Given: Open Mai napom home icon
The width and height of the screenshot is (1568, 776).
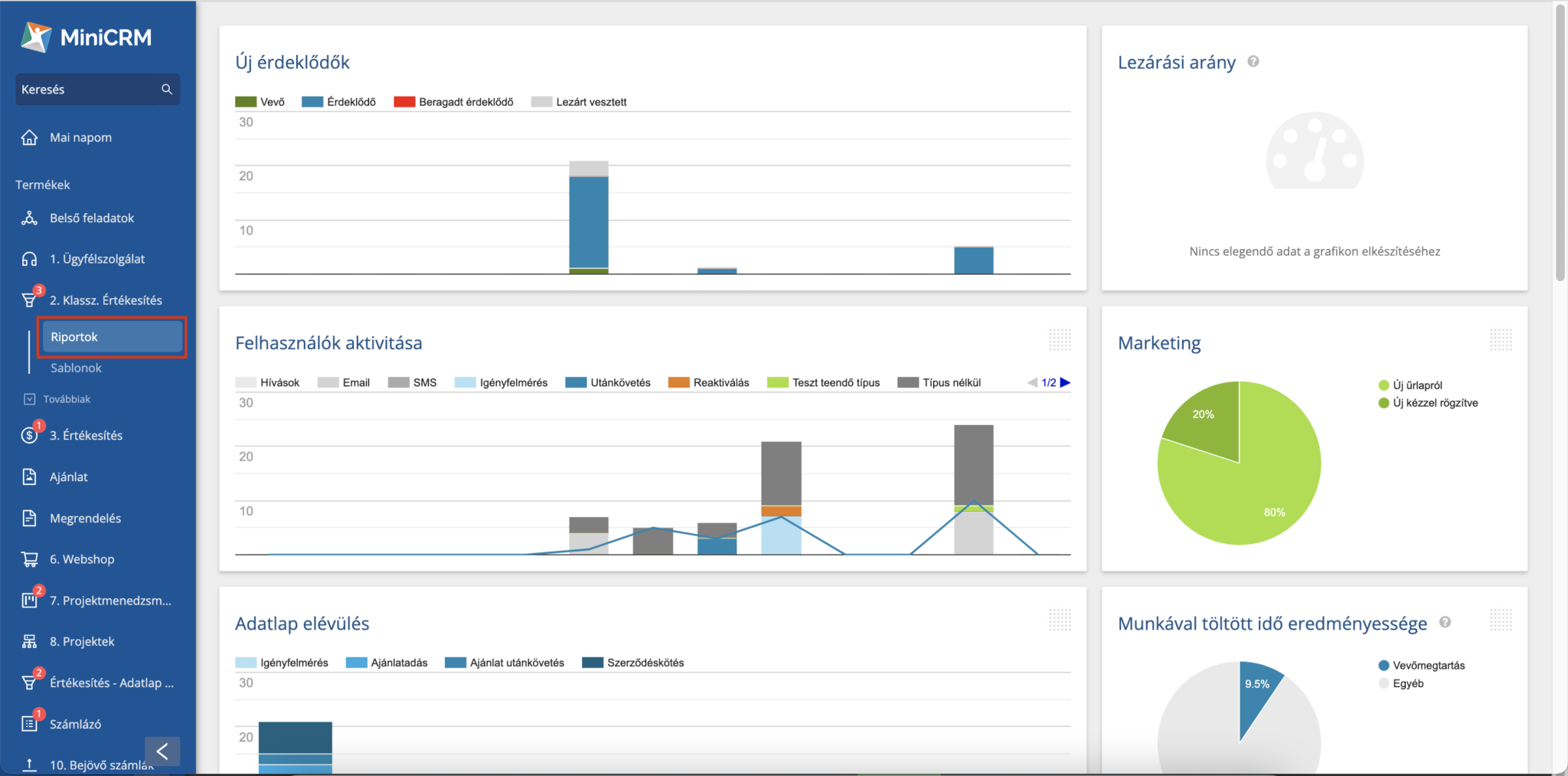Looking at the screenshot, I should point(29,138).
